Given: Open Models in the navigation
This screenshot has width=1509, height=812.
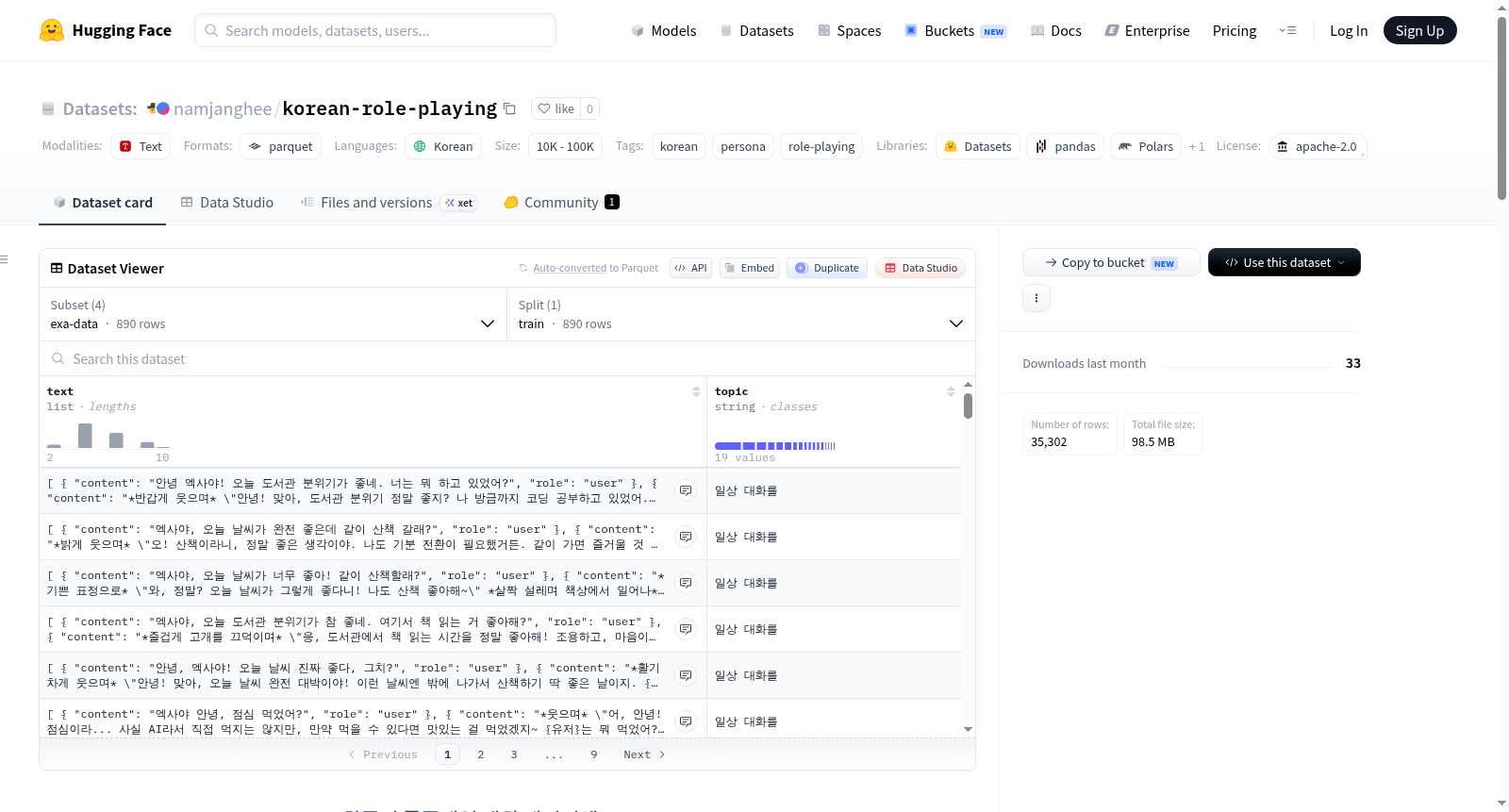Looking at the screenshot, I should [663, 30].
